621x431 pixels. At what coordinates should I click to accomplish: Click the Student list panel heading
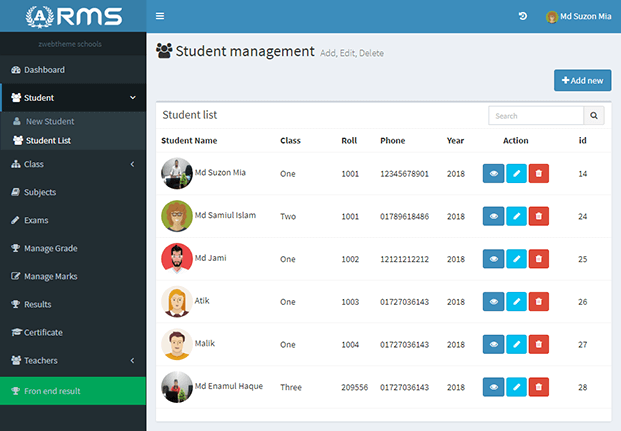pos(190,115)
